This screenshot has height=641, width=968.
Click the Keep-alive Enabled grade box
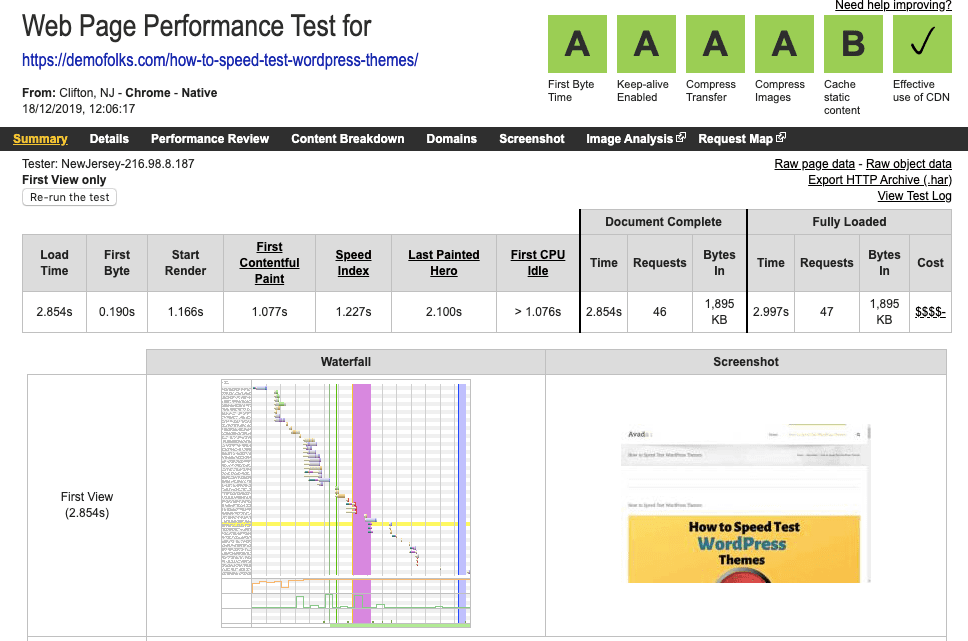(x=645, y=44)
